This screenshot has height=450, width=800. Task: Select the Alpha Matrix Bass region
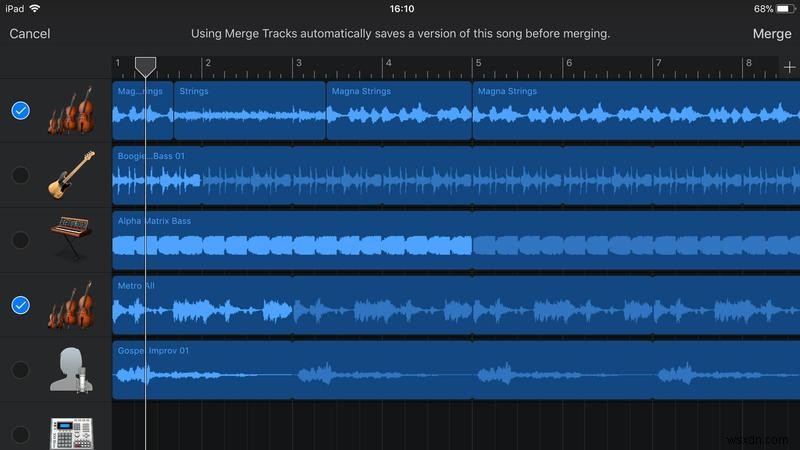coord(456,240)
